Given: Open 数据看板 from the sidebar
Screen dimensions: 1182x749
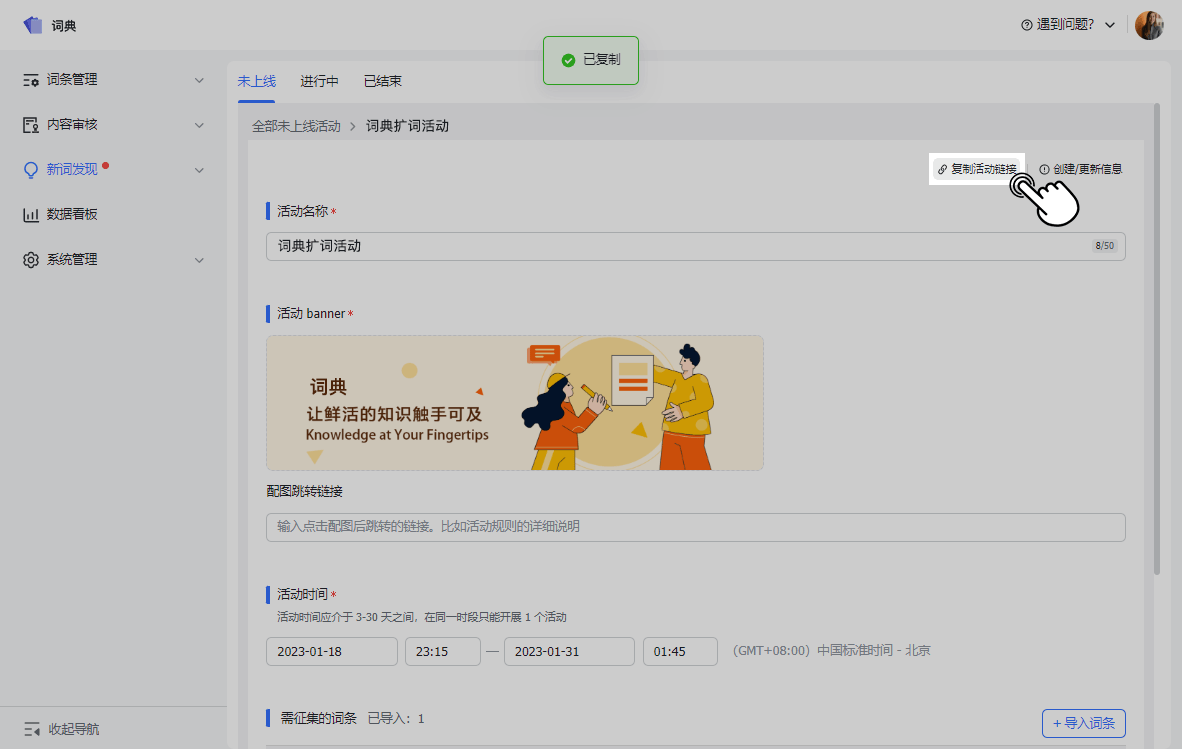Looking at the screenshot, I should [71, 214].
